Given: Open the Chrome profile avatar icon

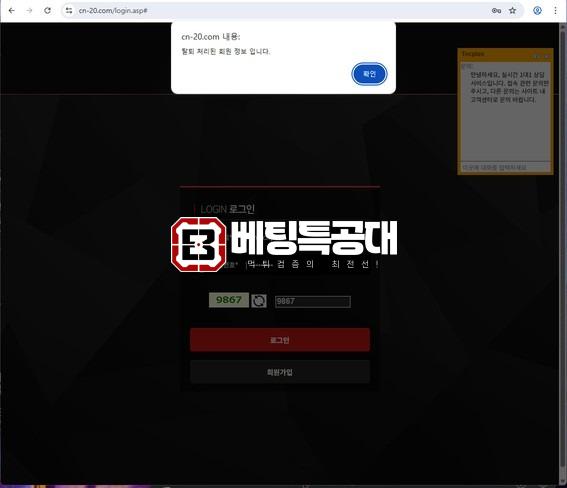Looking at the screenshot, I should (x=537, y=10).
